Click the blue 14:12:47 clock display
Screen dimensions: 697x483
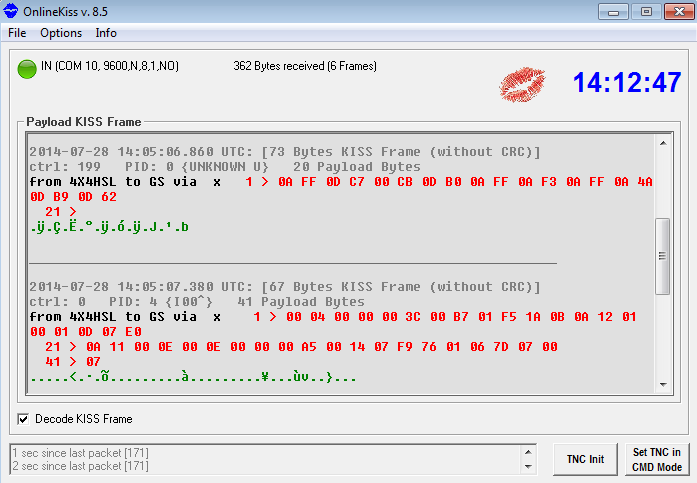tap(627, 83)
